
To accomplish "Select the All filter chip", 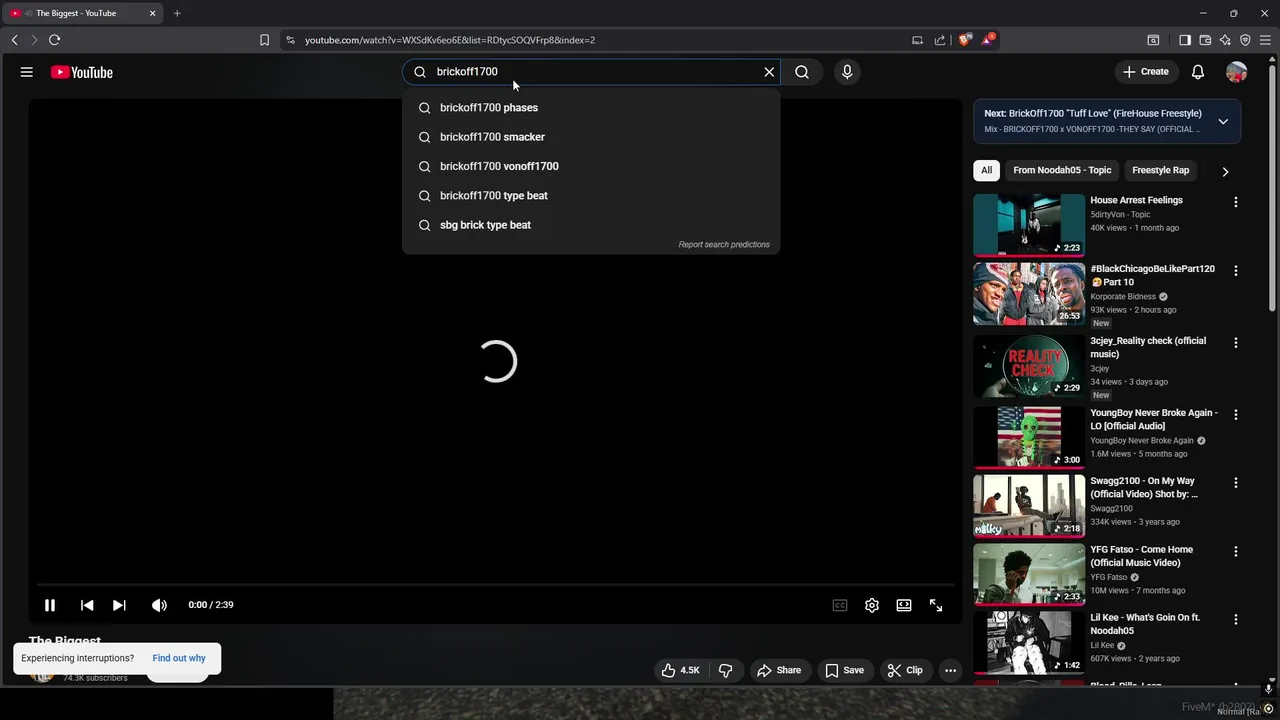I will [x=986, y=171].
